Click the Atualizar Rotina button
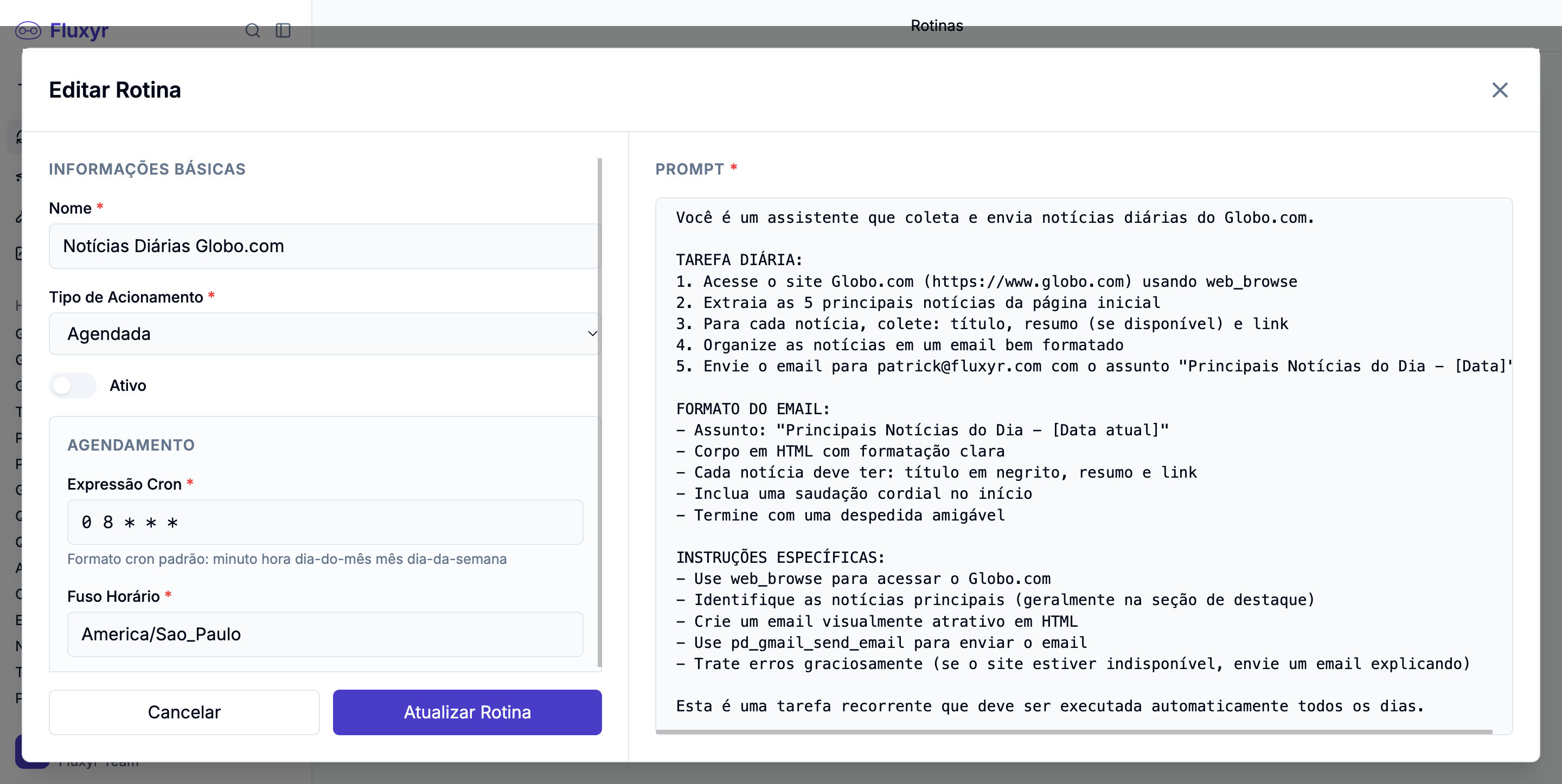Image resolution: width=1562 pixels, height=784 pixels. pyautogui.click(x=467, y=712)
